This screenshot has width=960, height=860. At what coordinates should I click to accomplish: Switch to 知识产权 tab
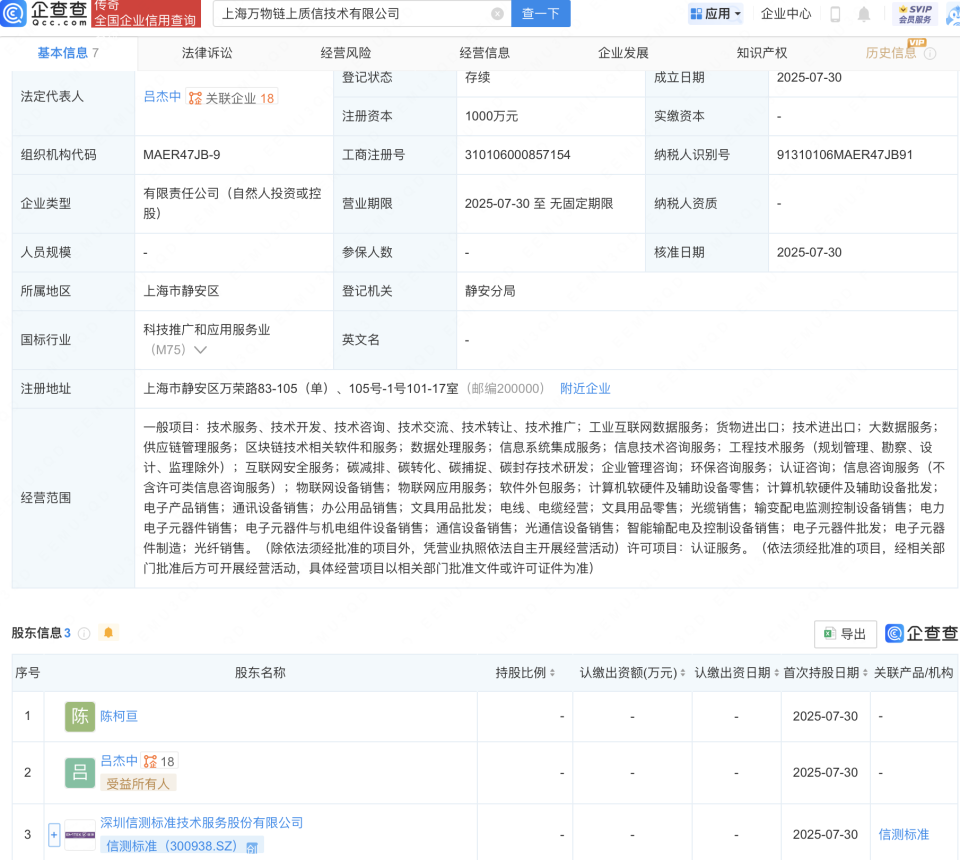pos(762,53)
